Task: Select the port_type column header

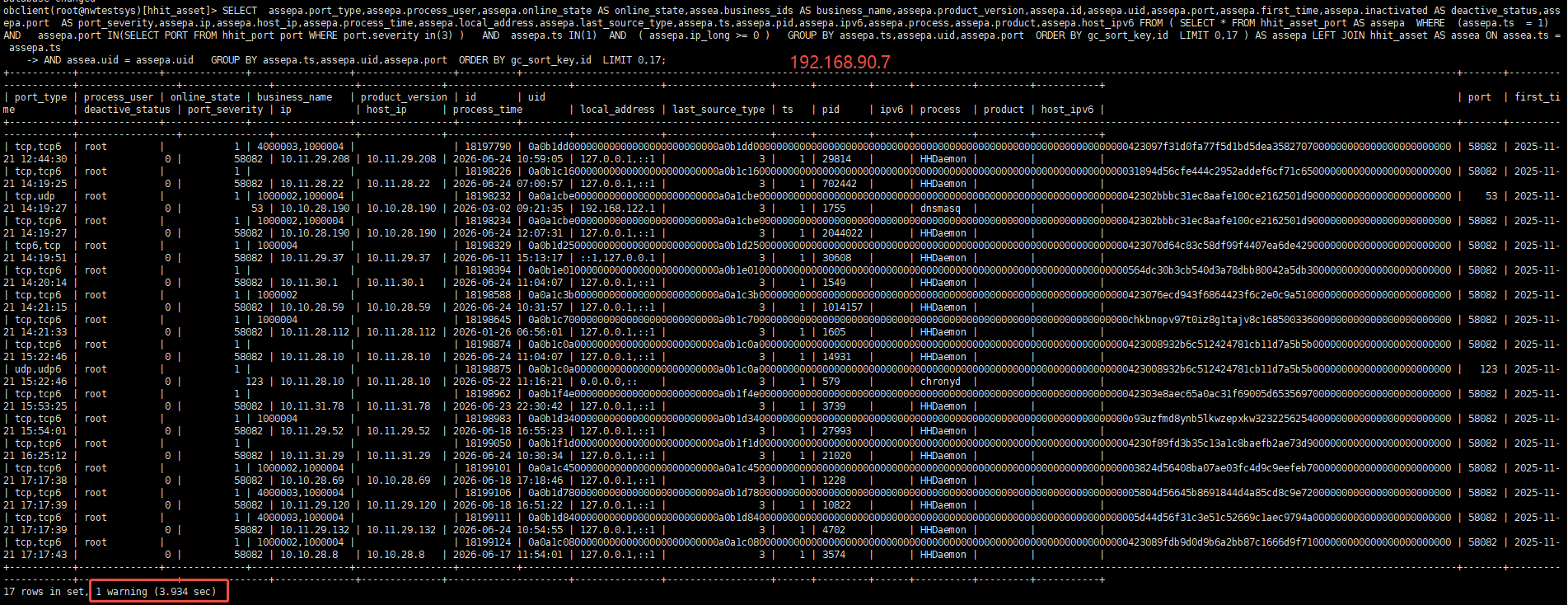Action: coord(40,97)
